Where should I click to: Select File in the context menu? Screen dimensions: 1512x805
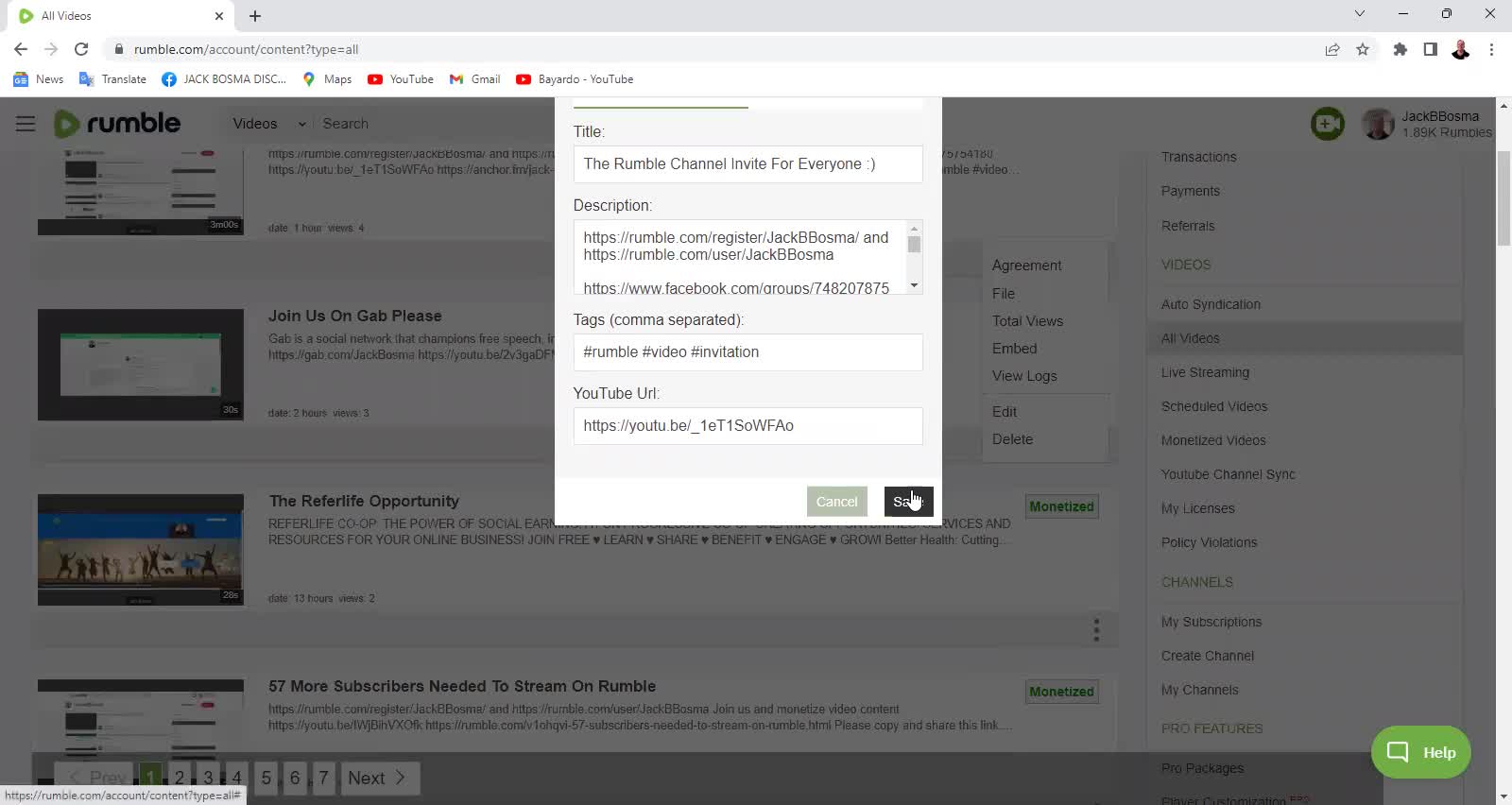[1004, 294]
